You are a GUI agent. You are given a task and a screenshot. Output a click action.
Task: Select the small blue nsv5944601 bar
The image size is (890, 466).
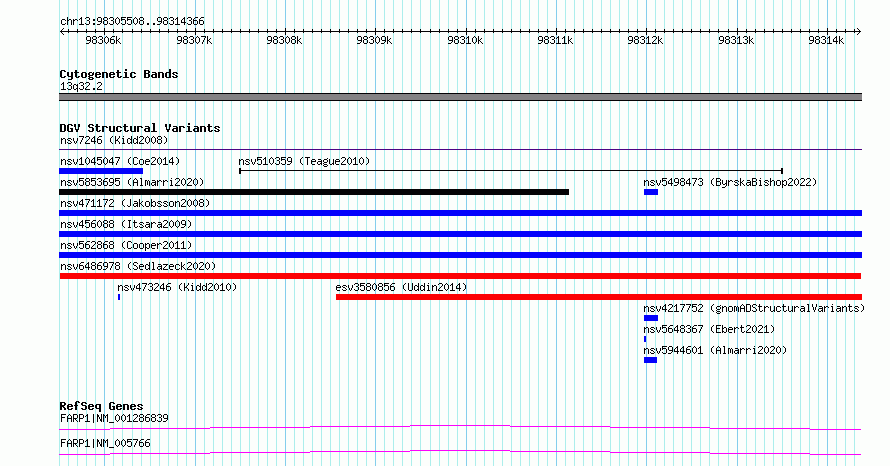650,360
